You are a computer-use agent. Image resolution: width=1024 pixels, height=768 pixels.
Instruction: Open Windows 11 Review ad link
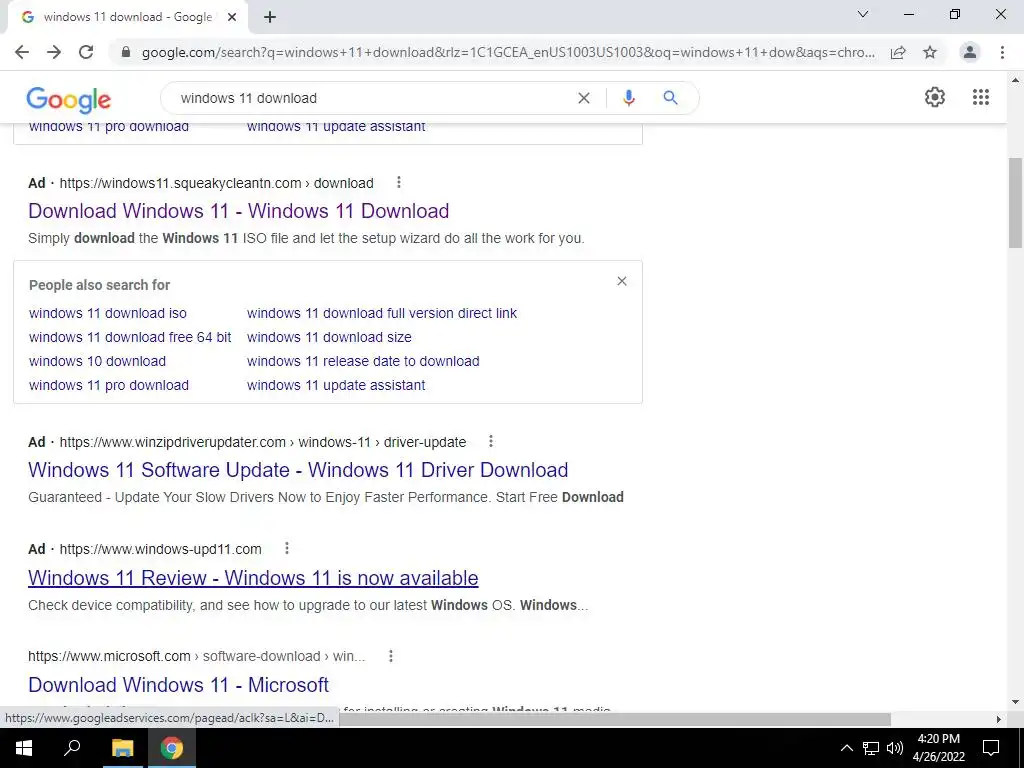point(253,578)
